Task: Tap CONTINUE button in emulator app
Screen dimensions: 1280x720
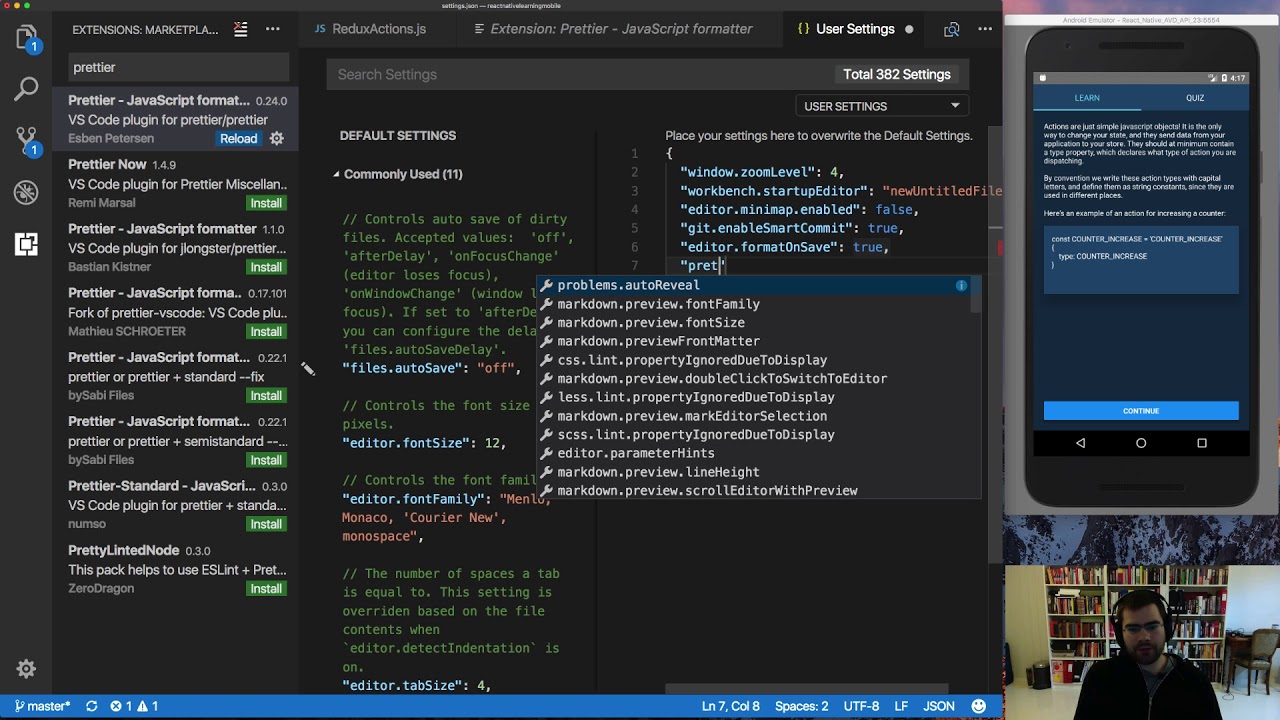Action: pyautogui.click(x=1141, y=411)
